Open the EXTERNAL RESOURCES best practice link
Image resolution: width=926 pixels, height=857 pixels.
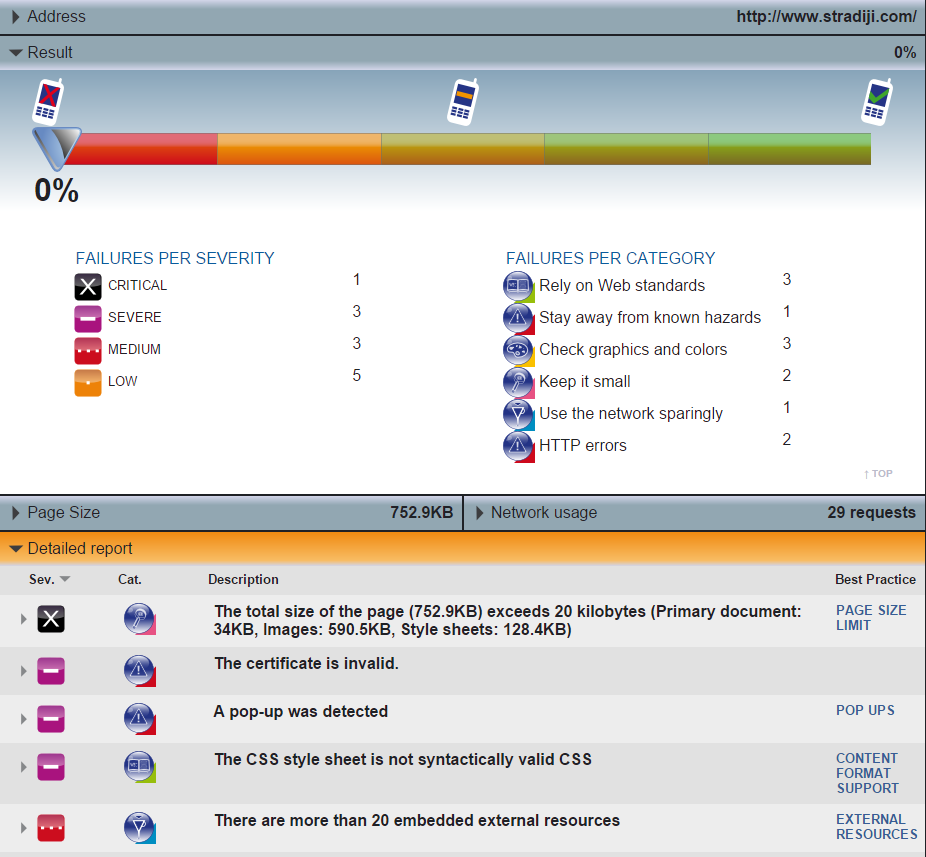[876, 827]
